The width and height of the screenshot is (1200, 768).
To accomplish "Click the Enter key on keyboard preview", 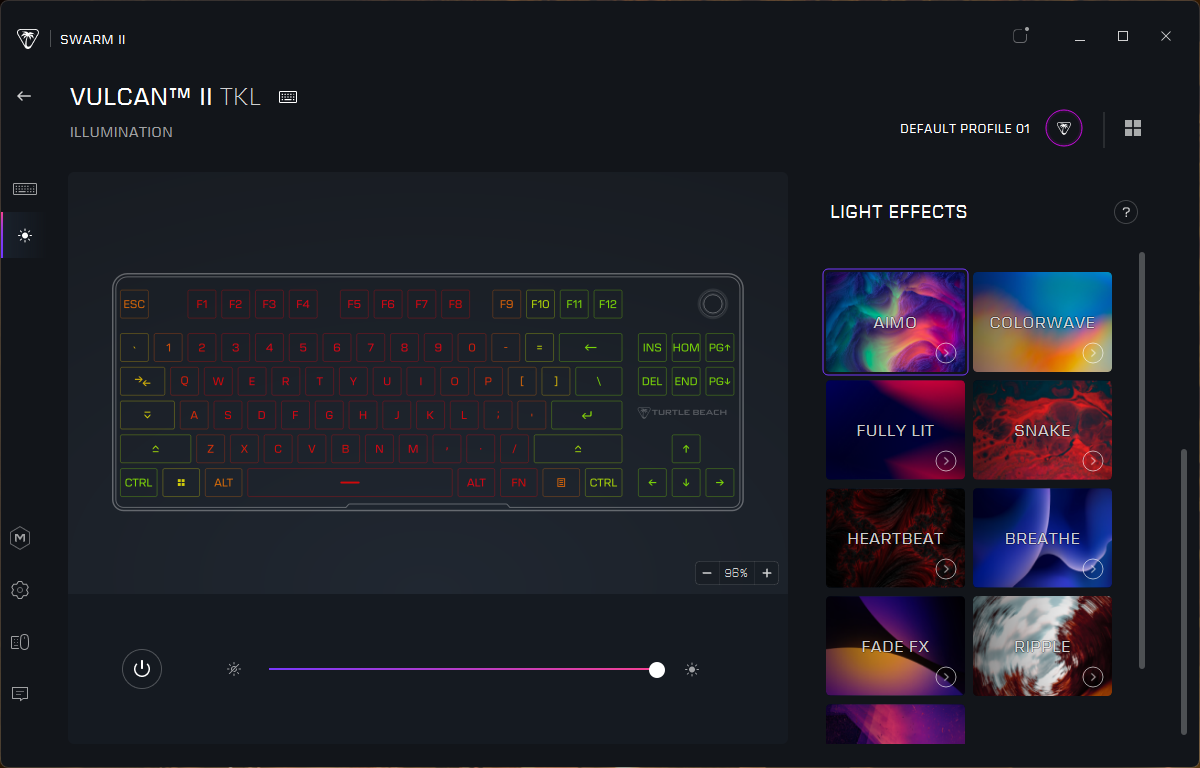I will 586,415.
